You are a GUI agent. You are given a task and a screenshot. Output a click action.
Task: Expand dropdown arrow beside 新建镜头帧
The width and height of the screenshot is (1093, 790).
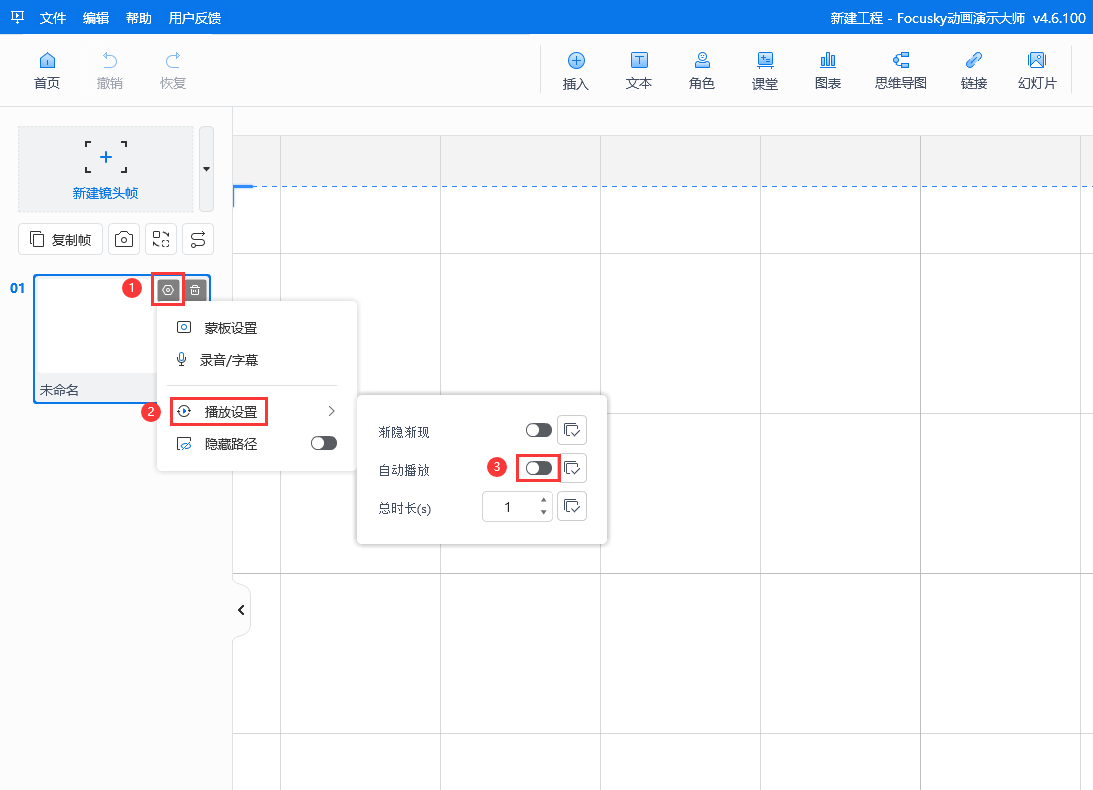206,168
